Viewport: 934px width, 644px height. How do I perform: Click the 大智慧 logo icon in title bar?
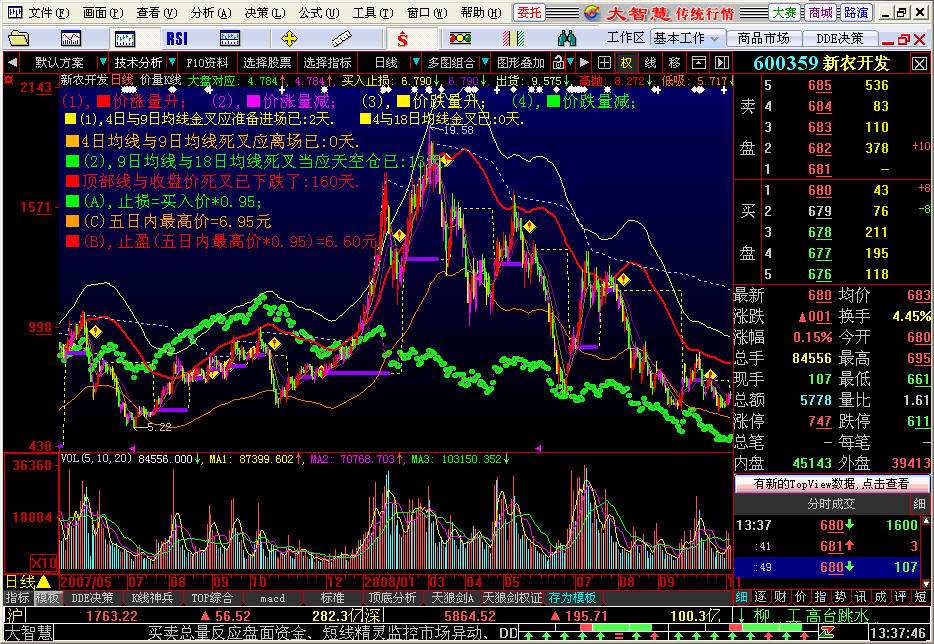pyautogui.click(x=591, y=13)
